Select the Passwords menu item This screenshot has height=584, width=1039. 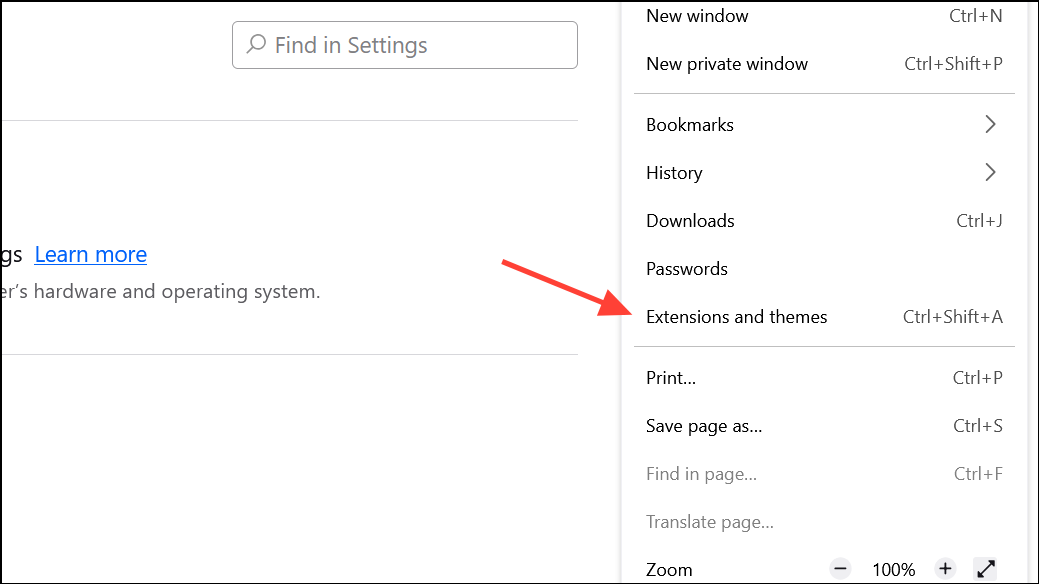(687, 269)
